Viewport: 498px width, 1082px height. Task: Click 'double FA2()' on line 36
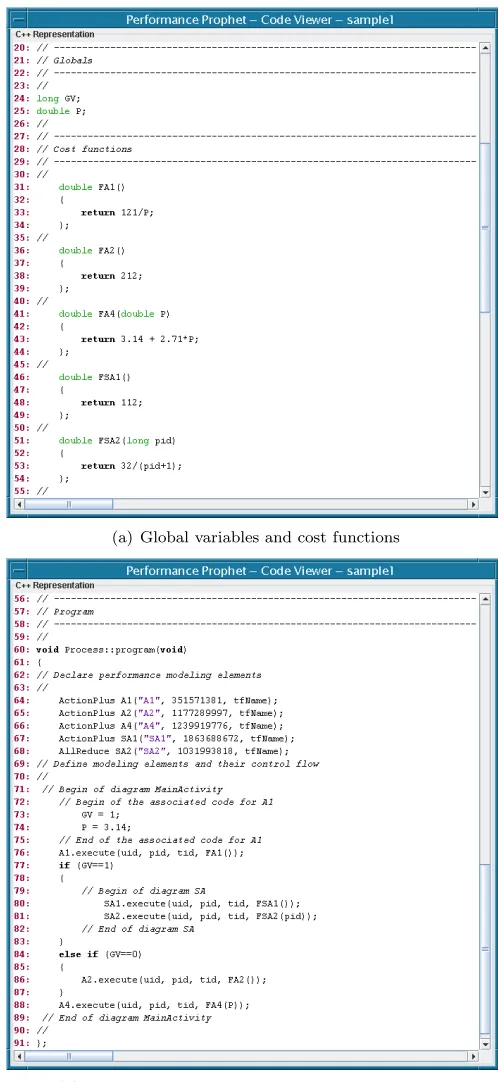tap(92, 250)
